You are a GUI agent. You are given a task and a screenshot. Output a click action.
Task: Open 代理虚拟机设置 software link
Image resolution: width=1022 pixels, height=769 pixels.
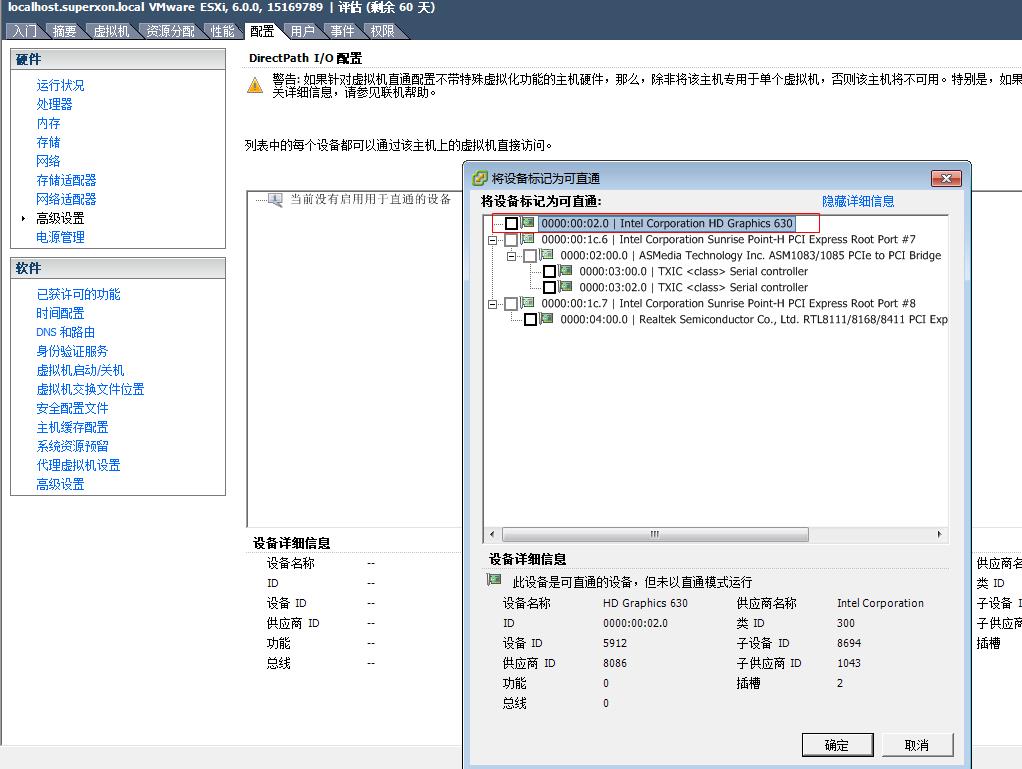click(x=78, y=465)
